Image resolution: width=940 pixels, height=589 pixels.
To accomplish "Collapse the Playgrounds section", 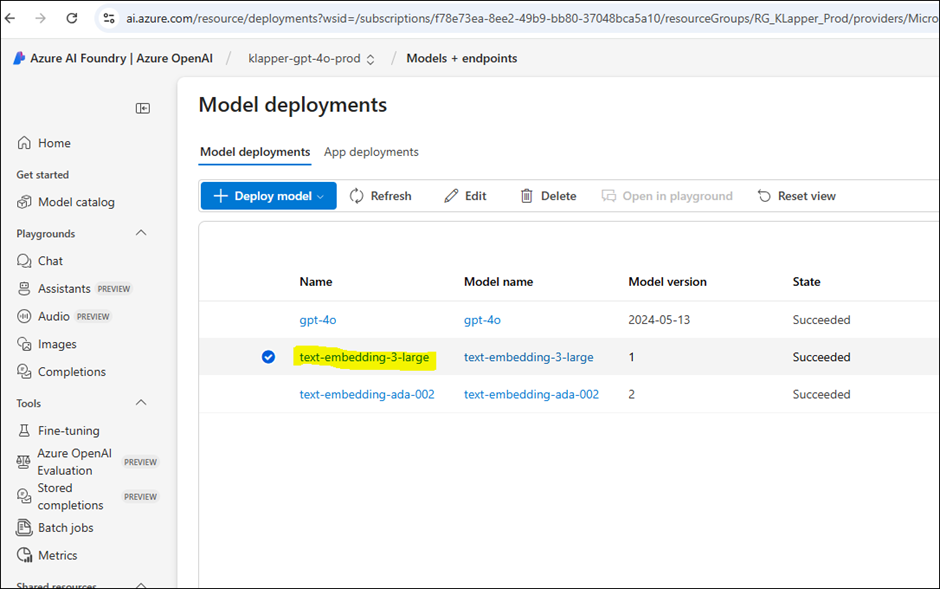I will (141, 233).
